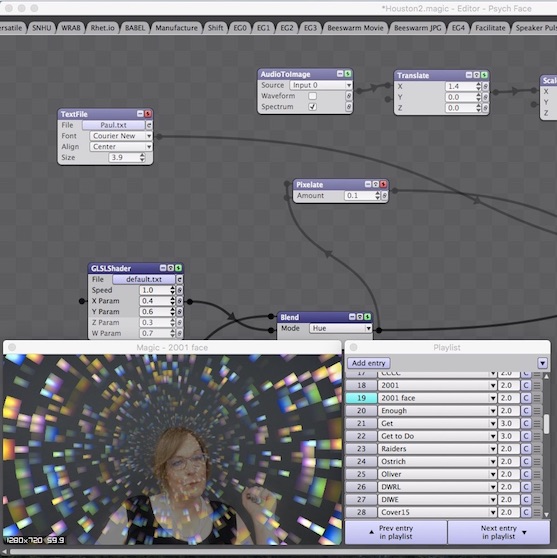This screenshot has height=558, width=557.
Task: Switch to the SNHU scene tab
Action: pos(42,28)
